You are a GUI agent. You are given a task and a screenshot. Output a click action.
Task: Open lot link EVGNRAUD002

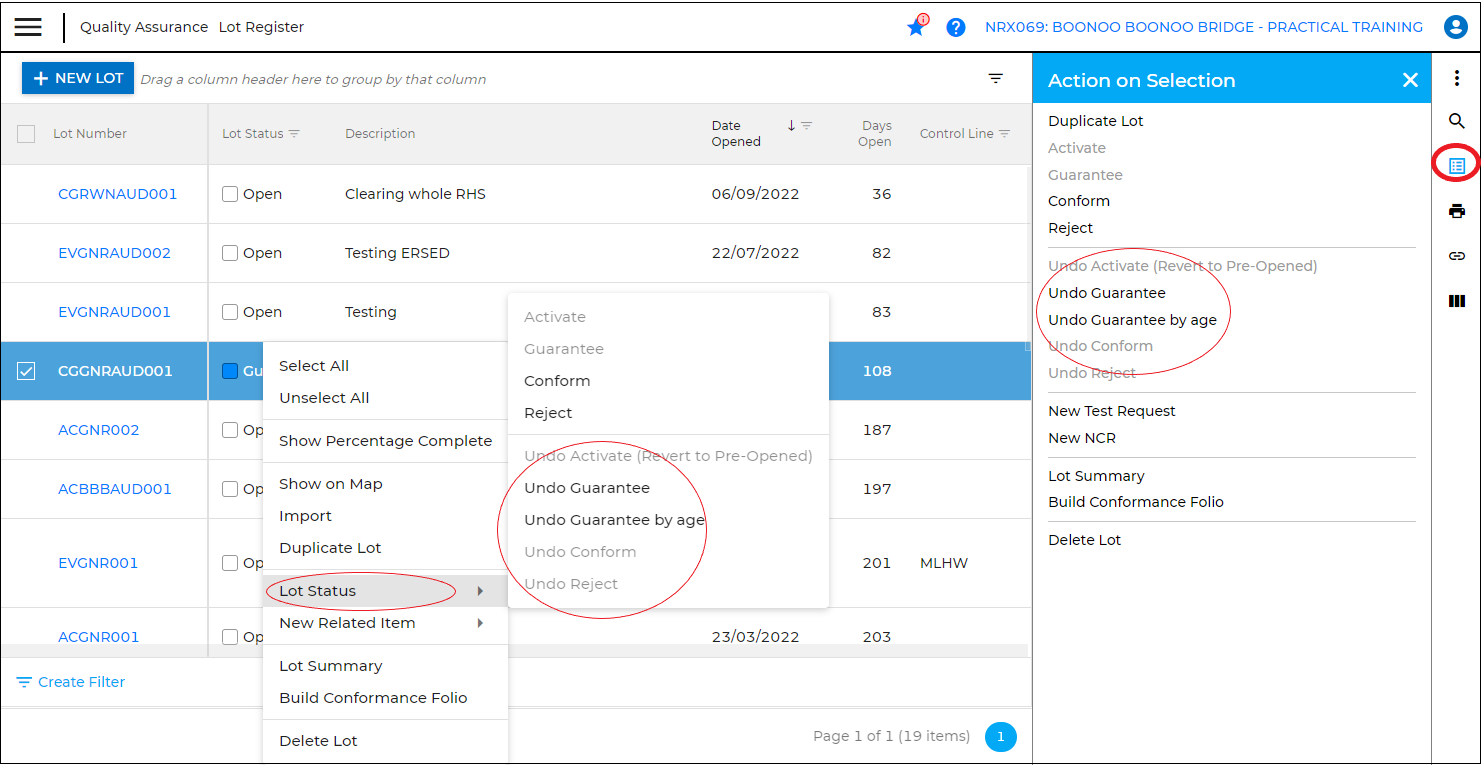[114, 253]
